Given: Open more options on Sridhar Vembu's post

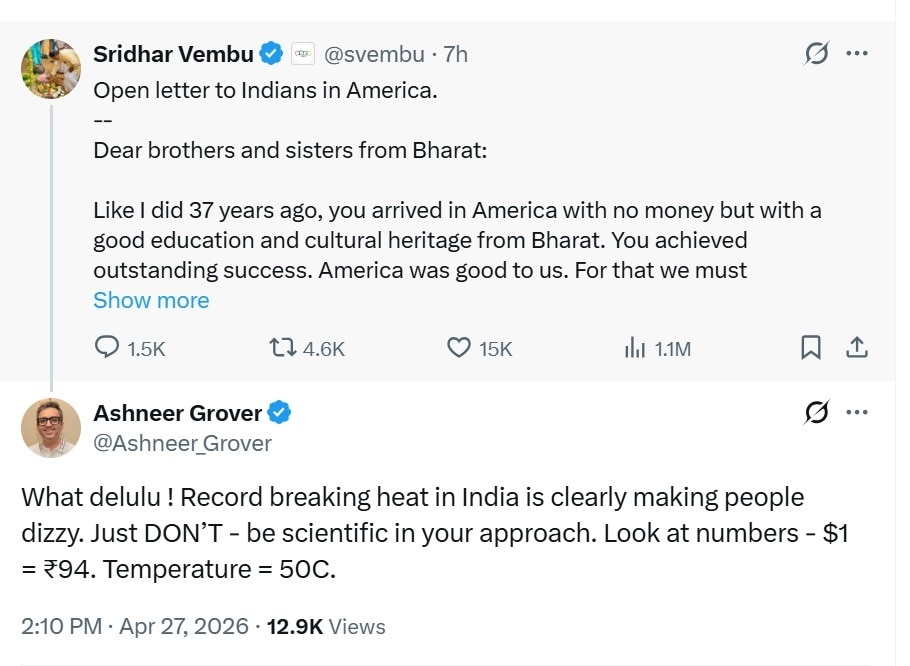Looking at the screenshot, I should pos(857,54).
